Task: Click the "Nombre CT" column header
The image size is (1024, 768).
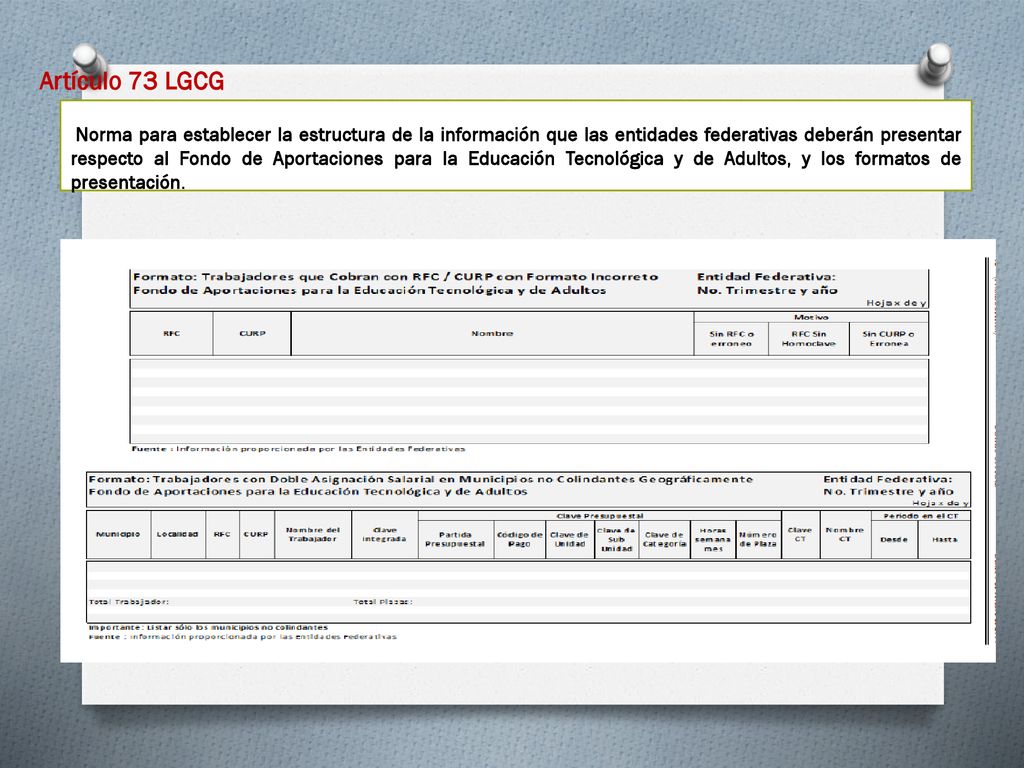Action: point(844,534)
